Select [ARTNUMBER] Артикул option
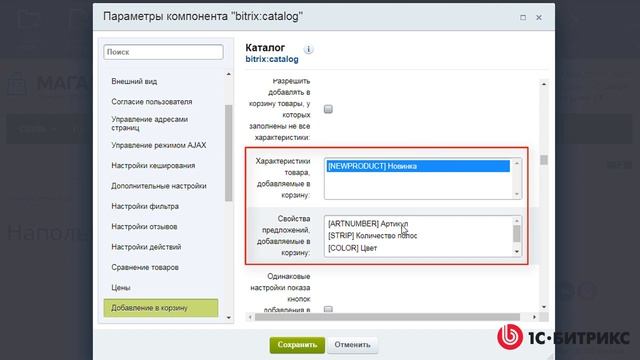The image size is (640, 360). pos(368,224)
